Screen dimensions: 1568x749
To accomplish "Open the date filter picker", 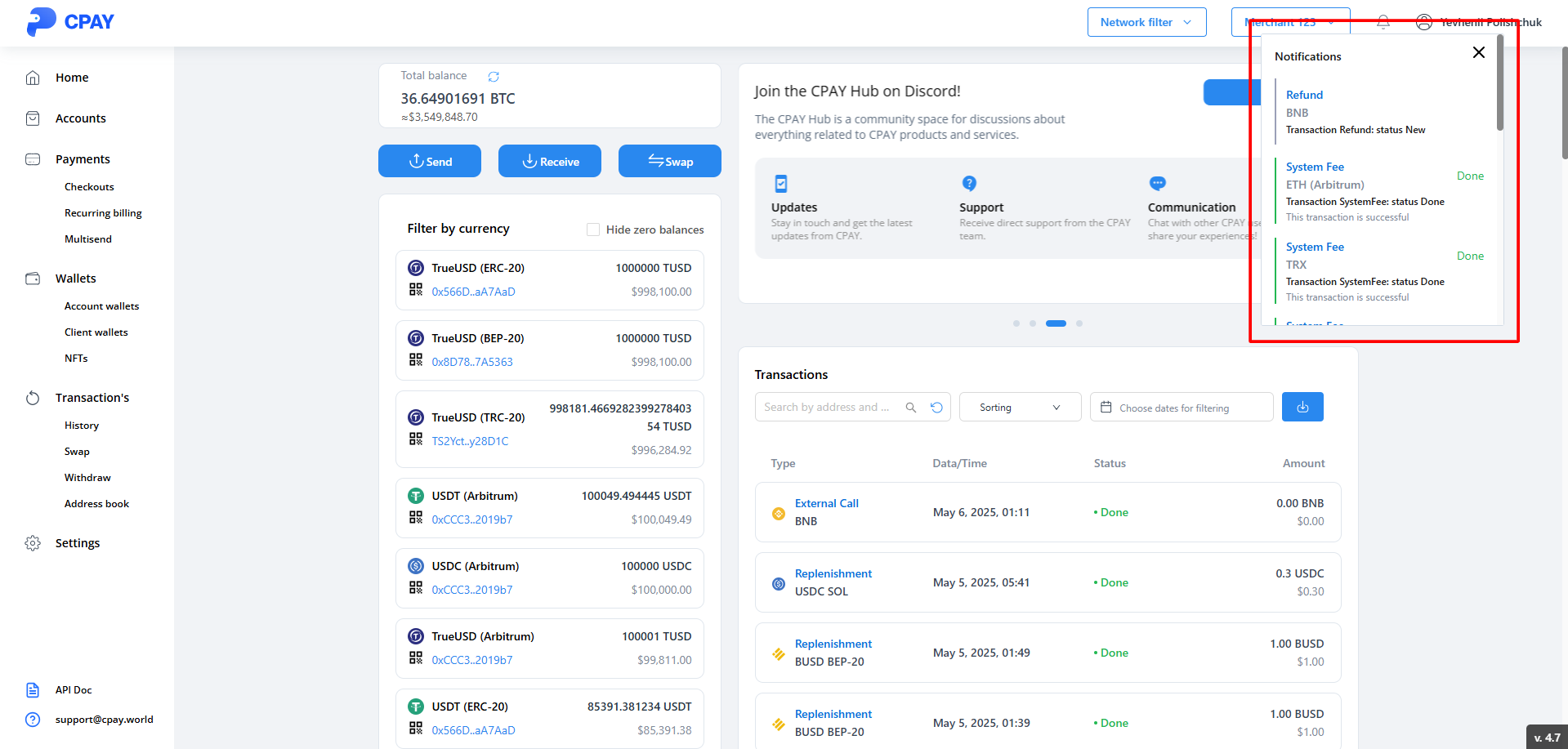I will pyautogui.click(x=1182, y=407).
